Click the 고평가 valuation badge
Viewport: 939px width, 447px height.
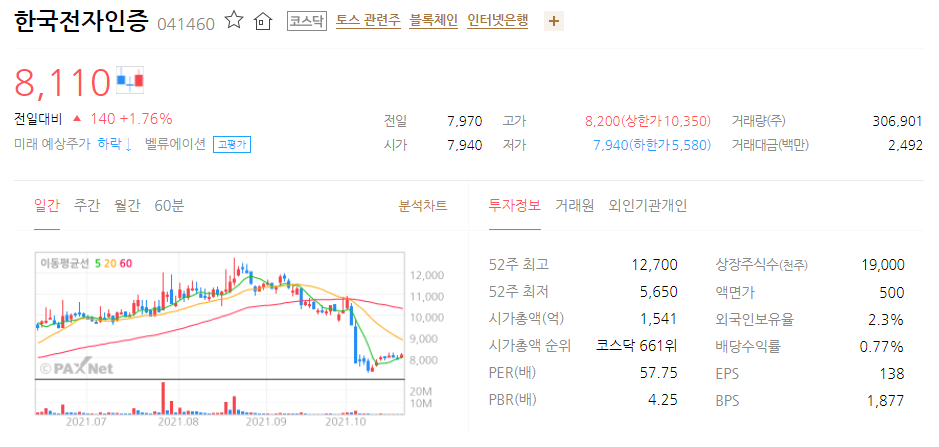(x=232, y=145)
